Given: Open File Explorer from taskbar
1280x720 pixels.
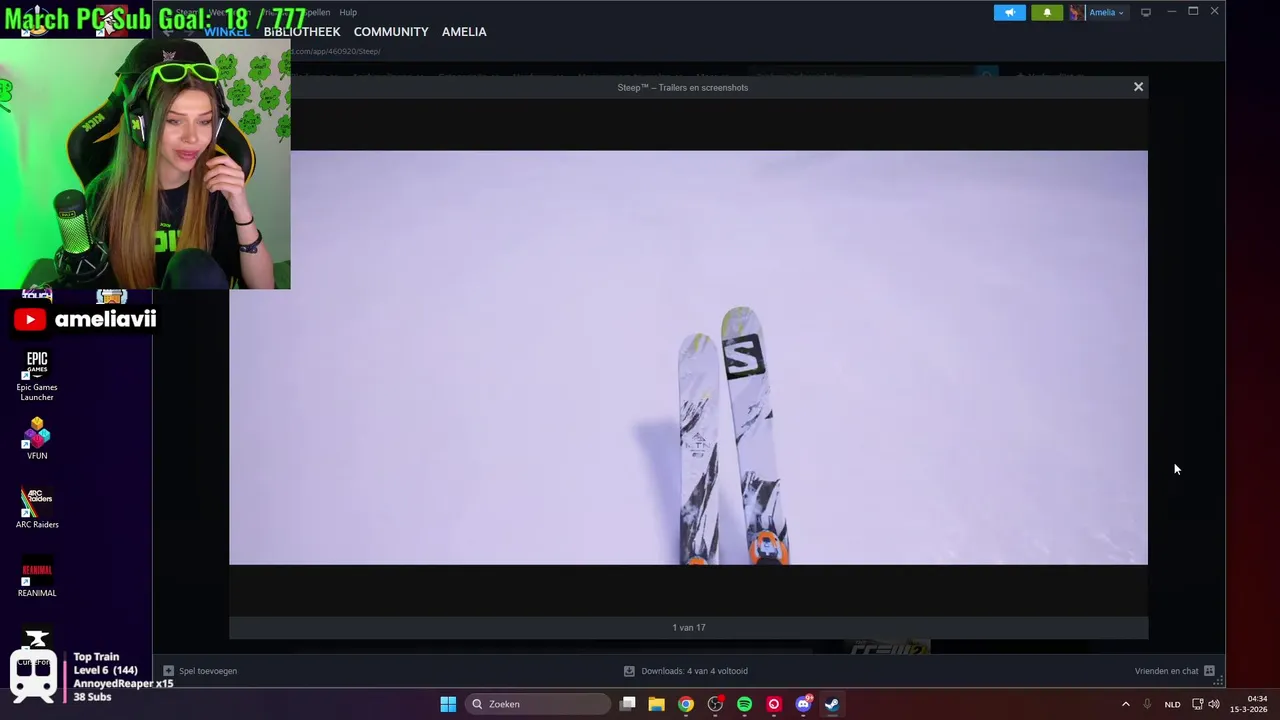Looking at the screenshot, I should [656, 704].
